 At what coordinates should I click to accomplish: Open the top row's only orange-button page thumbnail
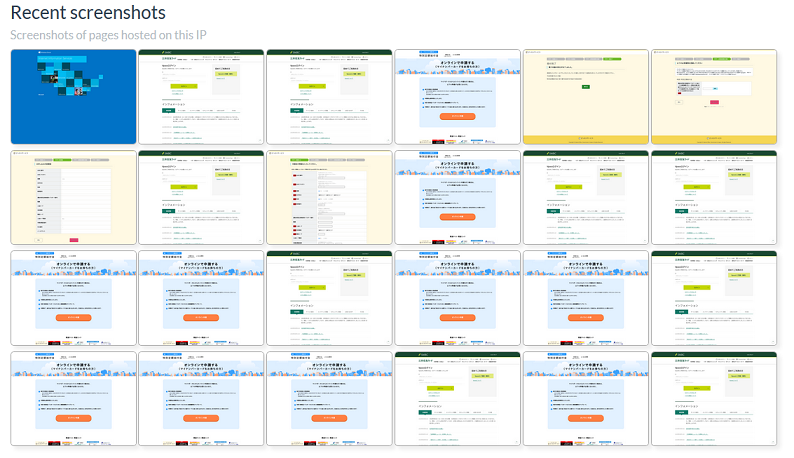[x=458, y=97]
